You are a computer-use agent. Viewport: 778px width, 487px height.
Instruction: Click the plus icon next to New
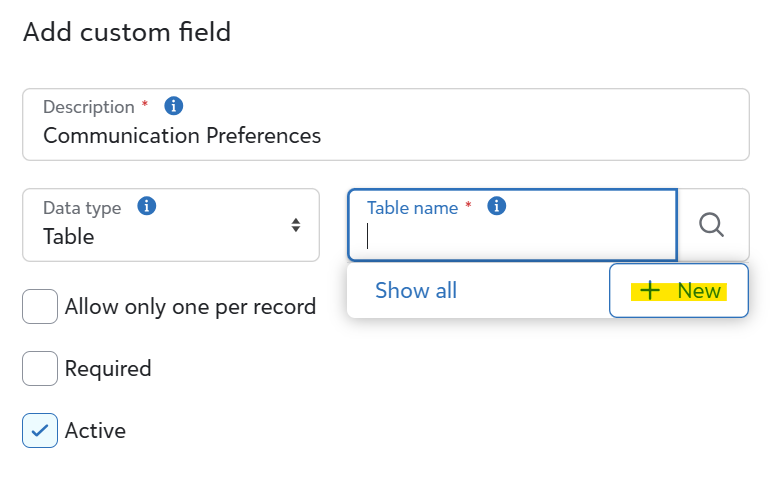pyautogui.click(x=650, y=291)
